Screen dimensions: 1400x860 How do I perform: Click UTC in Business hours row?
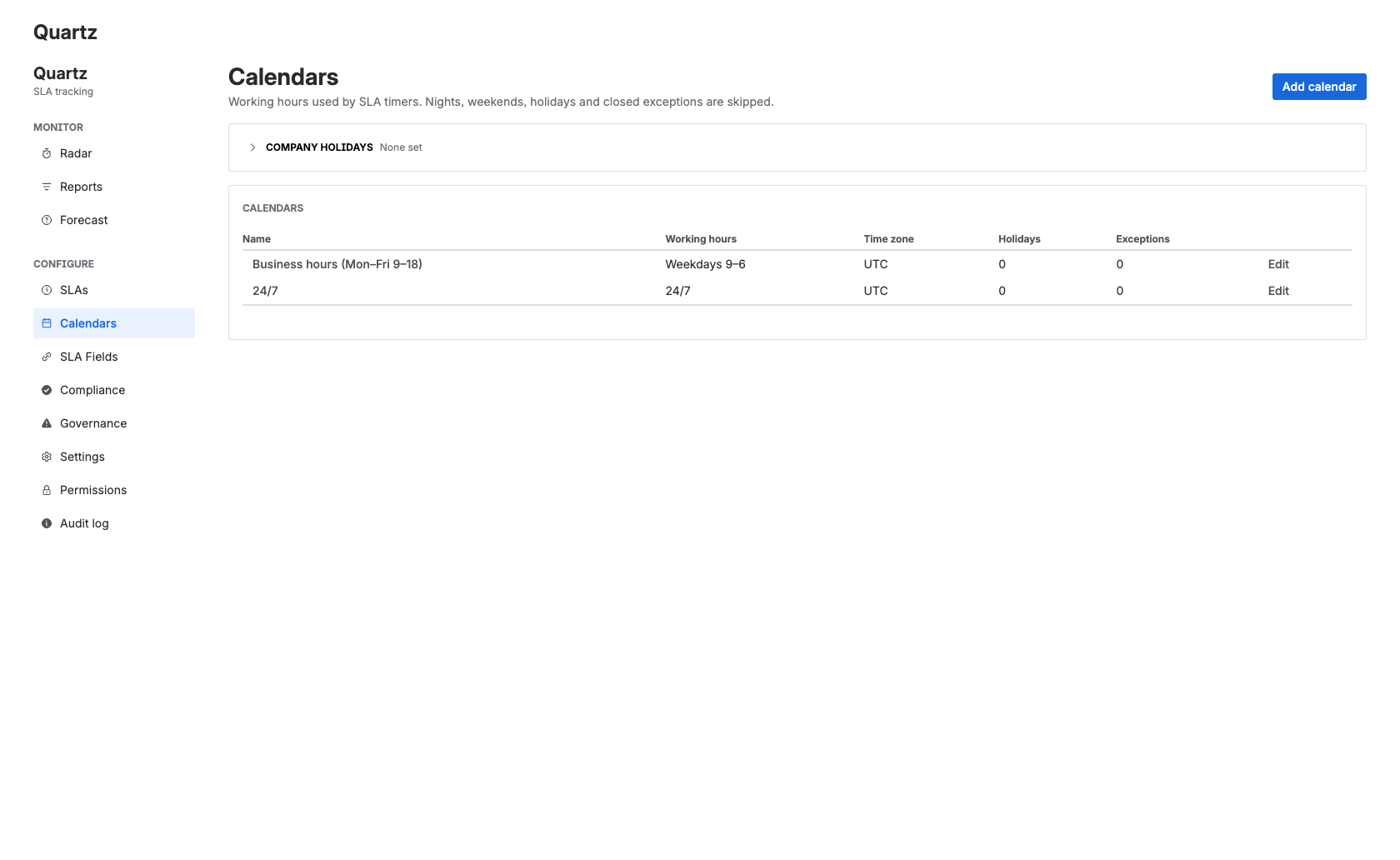[876, 264]
